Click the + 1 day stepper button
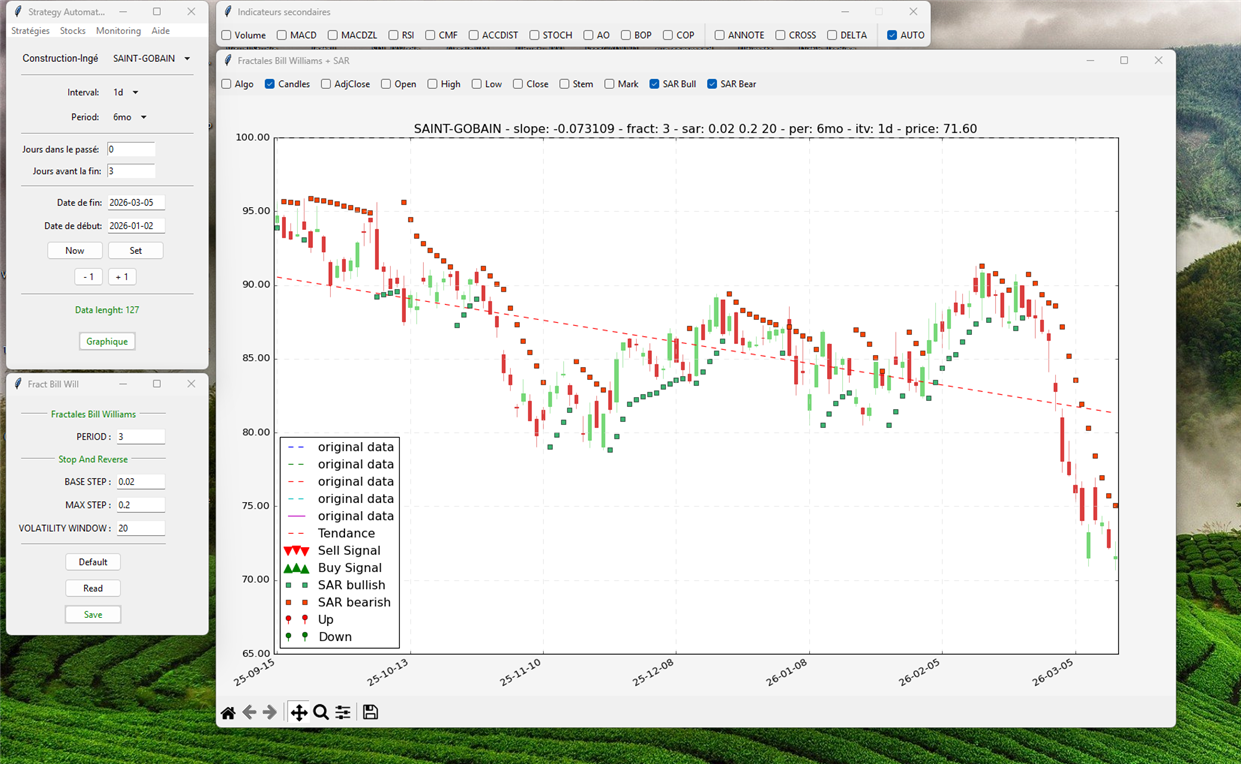 click(122, 277)
